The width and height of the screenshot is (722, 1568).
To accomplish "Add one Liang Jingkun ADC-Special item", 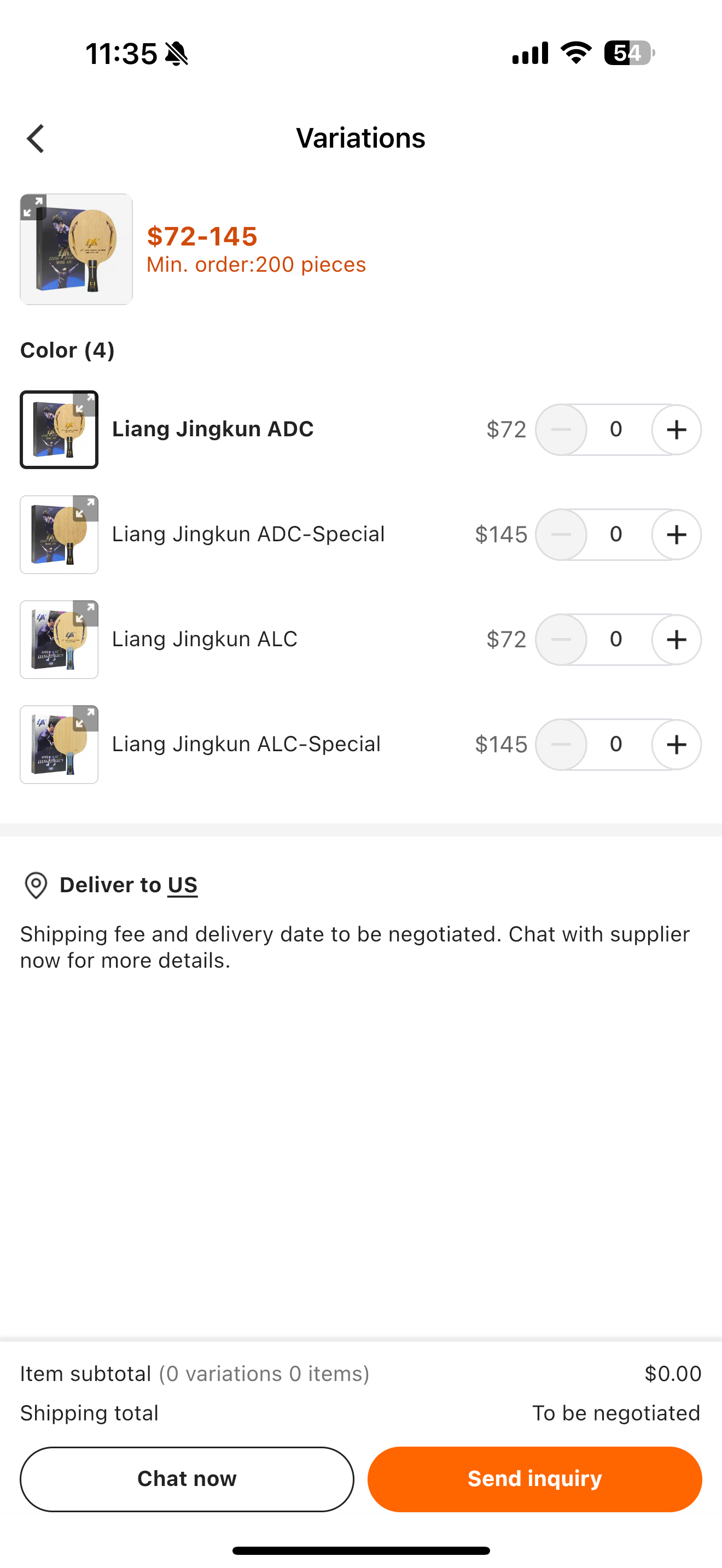I will (x=677, y=535).
